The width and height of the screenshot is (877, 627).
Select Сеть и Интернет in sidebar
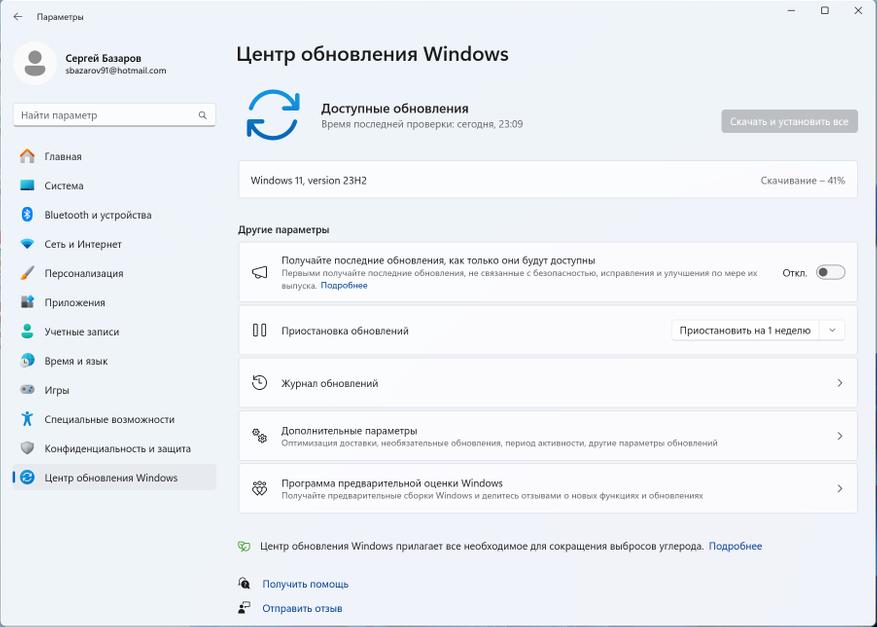pyautogui.click(x=114, y=244)
